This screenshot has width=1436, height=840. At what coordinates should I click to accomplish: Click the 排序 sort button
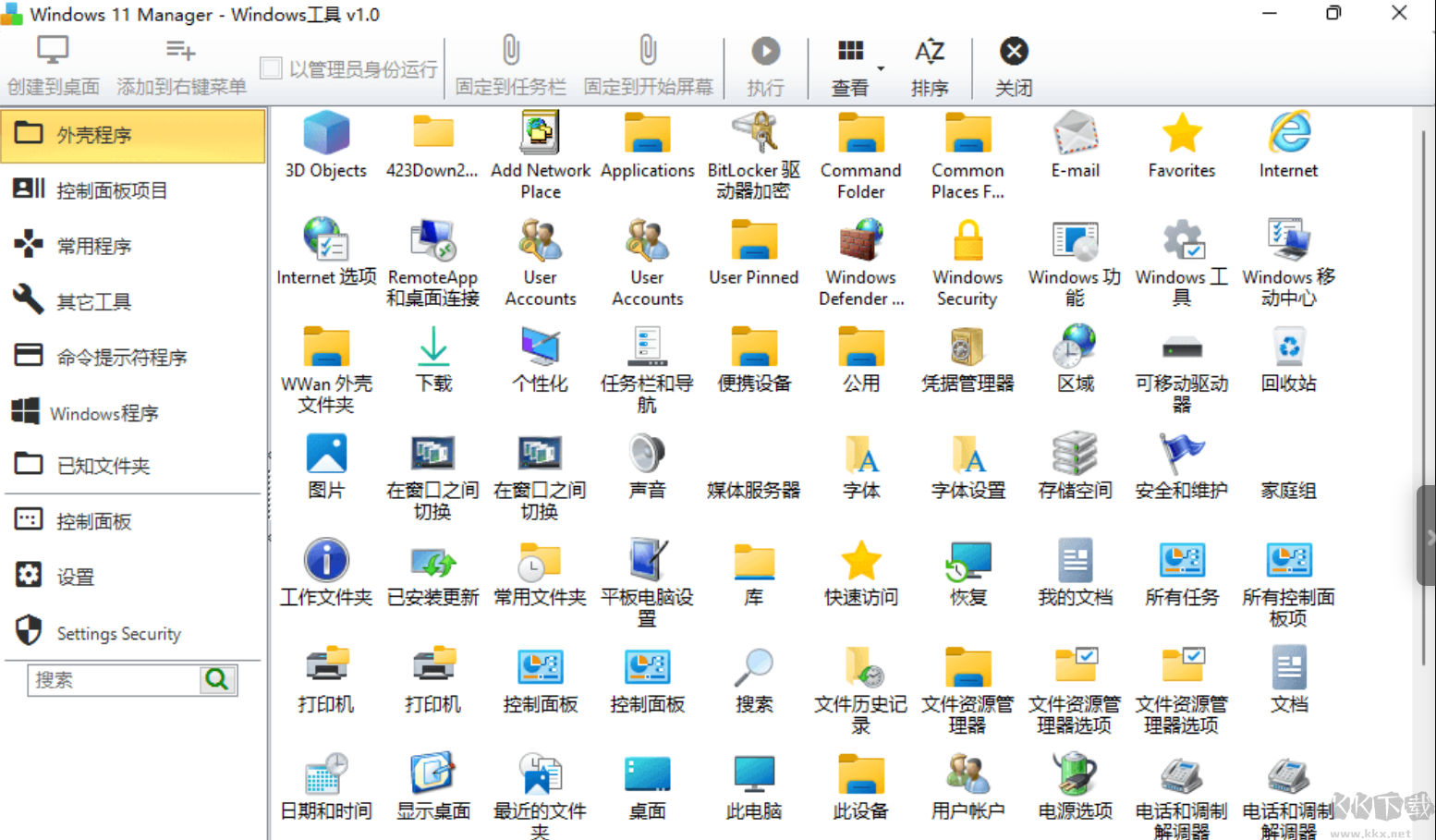pos(930,67)
